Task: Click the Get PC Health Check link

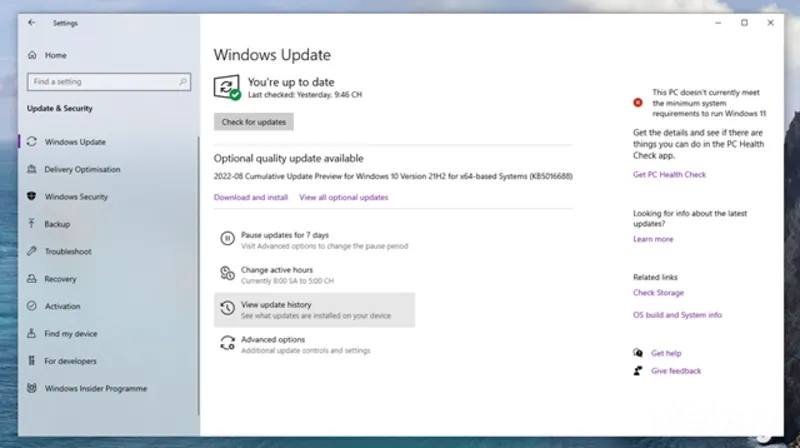Action: click(x=669, y=175)
